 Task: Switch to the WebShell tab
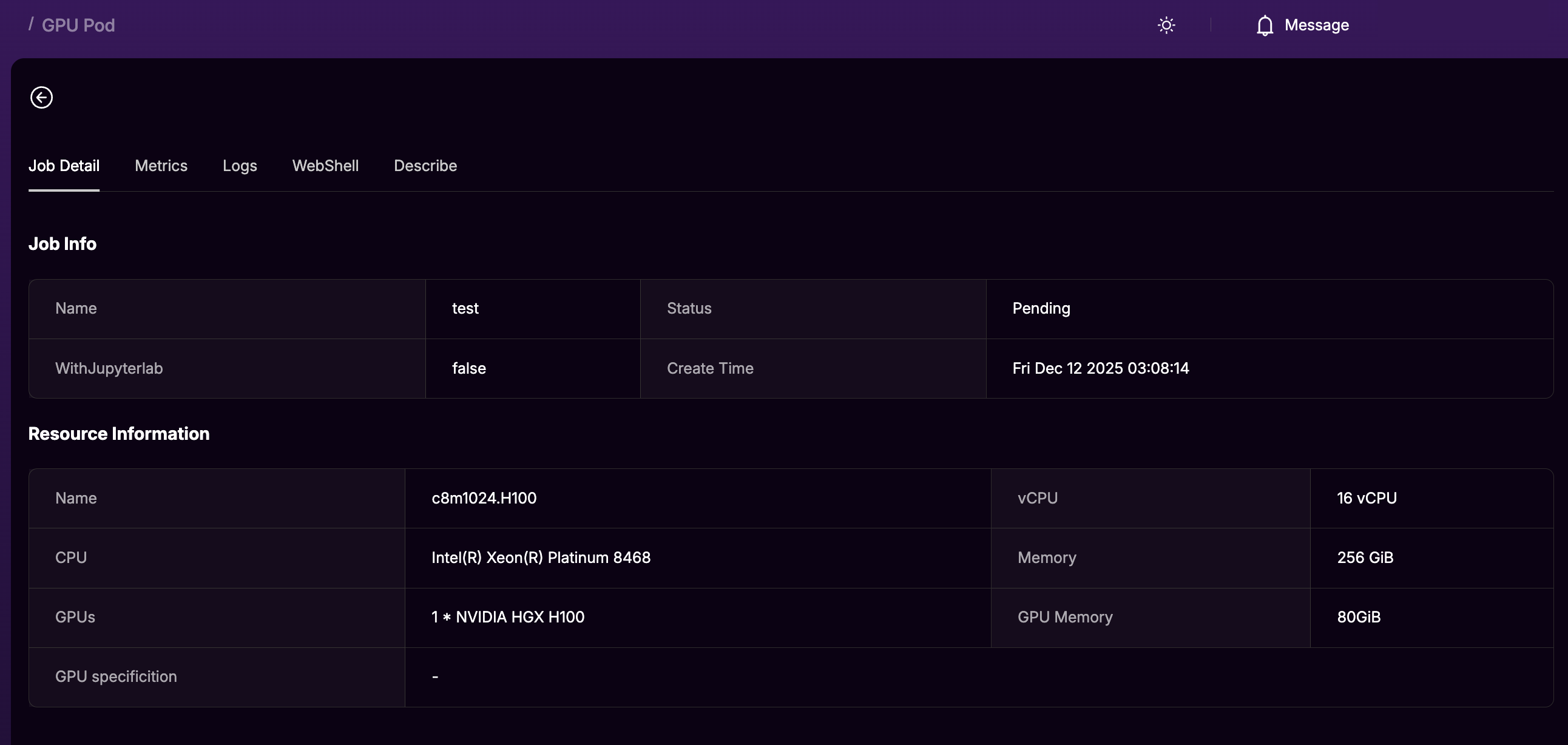tap(325, 166)
